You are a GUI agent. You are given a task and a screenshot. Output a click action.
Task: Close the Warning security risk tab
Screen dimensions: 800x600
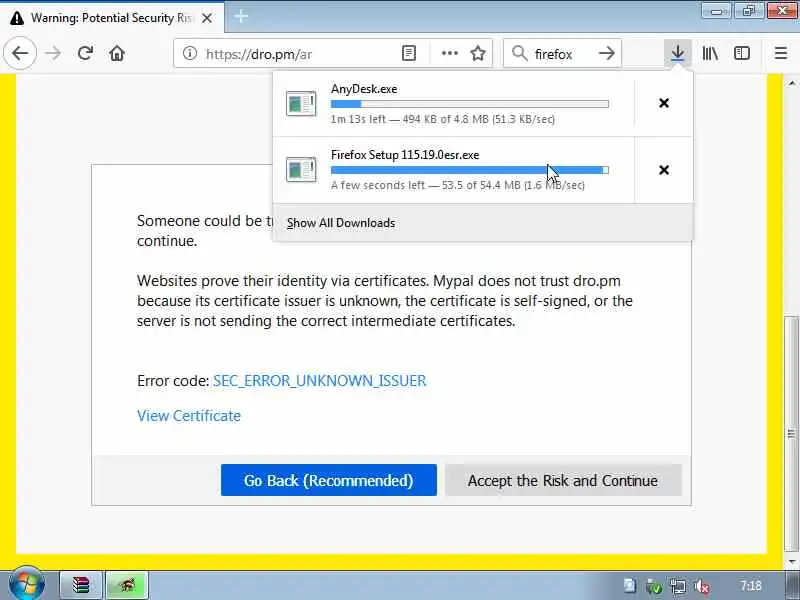[x=207, y=18]
